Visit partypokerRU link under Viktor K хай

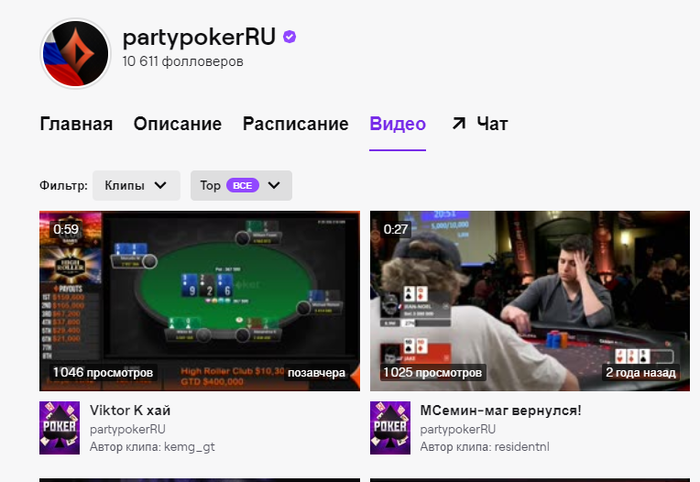[x=128, y=429]
